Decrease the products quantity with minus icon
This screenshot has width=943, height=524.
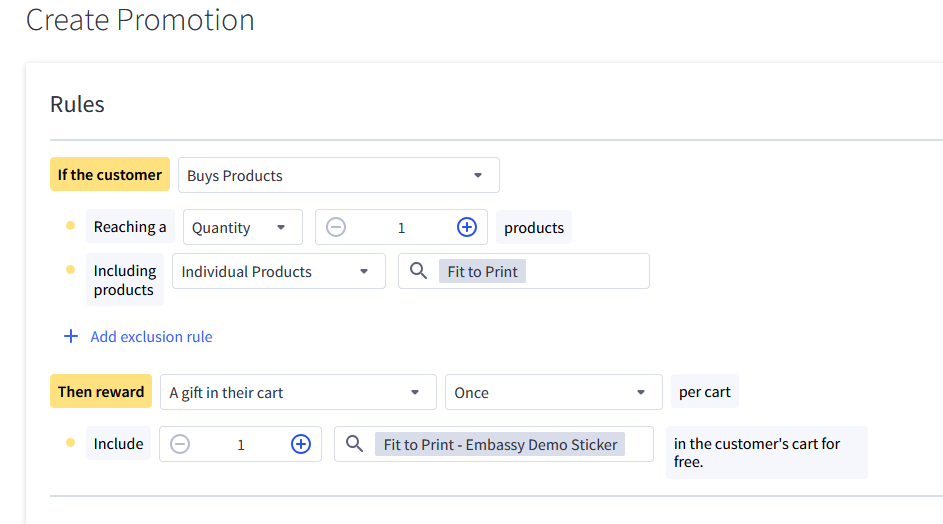[x=336, y=227]
